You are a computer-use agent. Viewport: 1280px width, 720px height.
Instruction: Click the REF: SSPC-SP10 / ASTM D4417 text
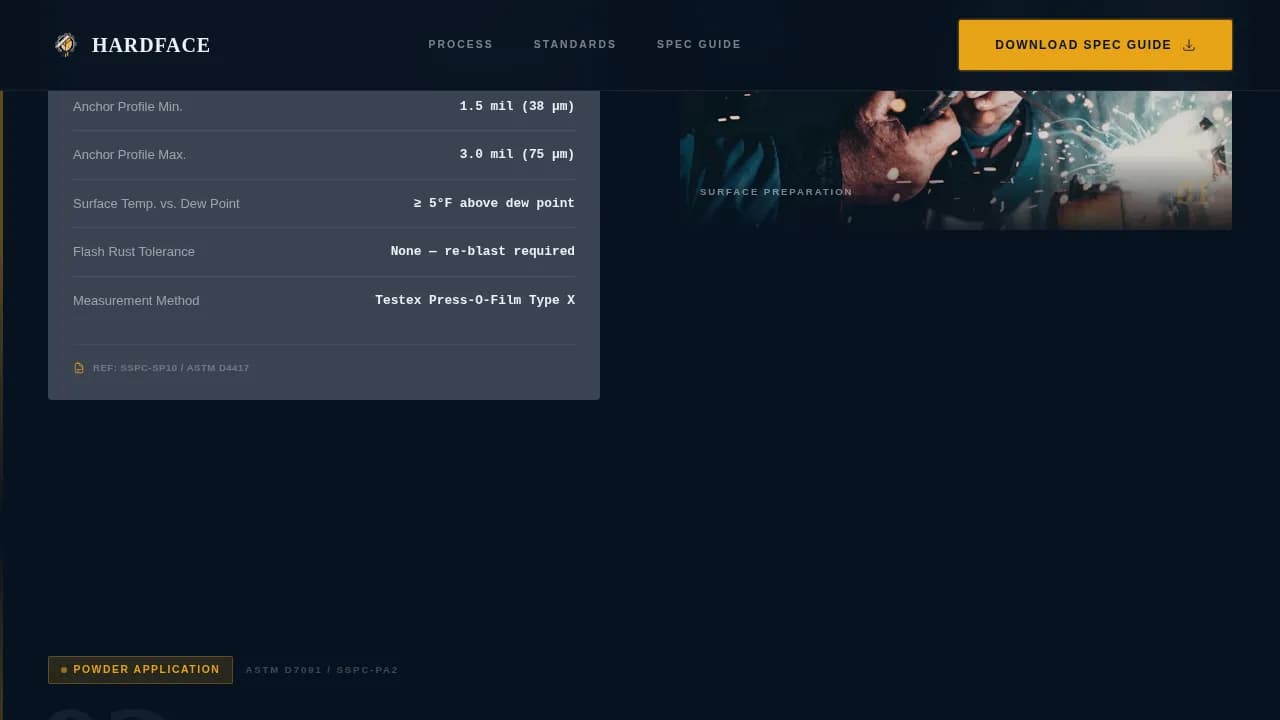pos(171,368)
